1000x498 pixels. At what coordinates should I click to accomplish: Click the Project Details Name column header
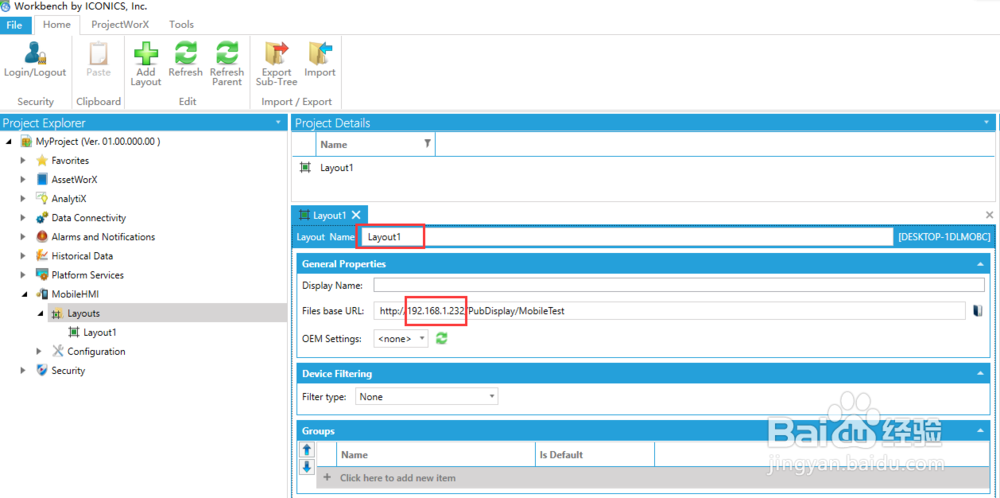click(x=376, y=145)
